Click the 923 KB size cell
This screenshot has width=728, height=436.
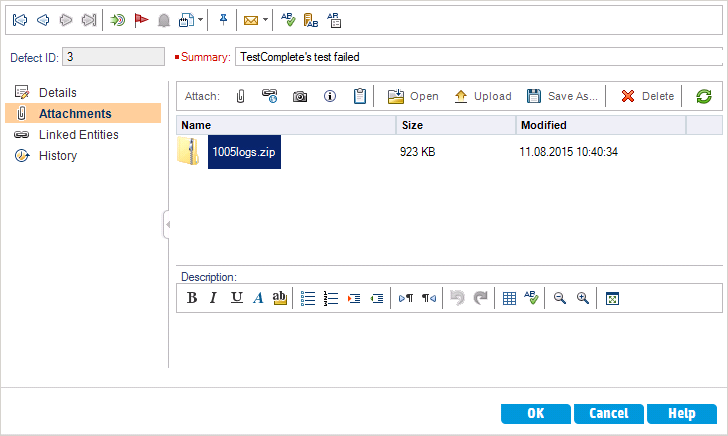pos(417,152)
